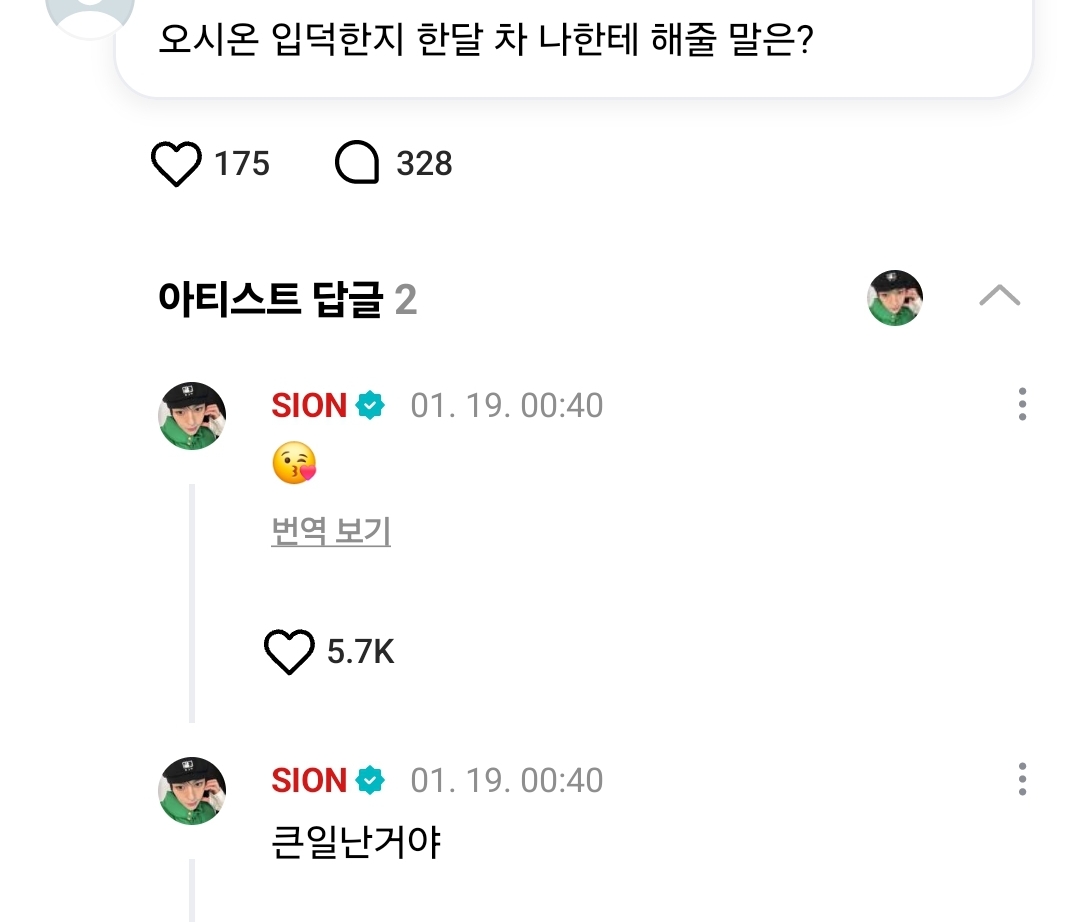Tap the kissing face emoji in the reply

tap(294, 465)
